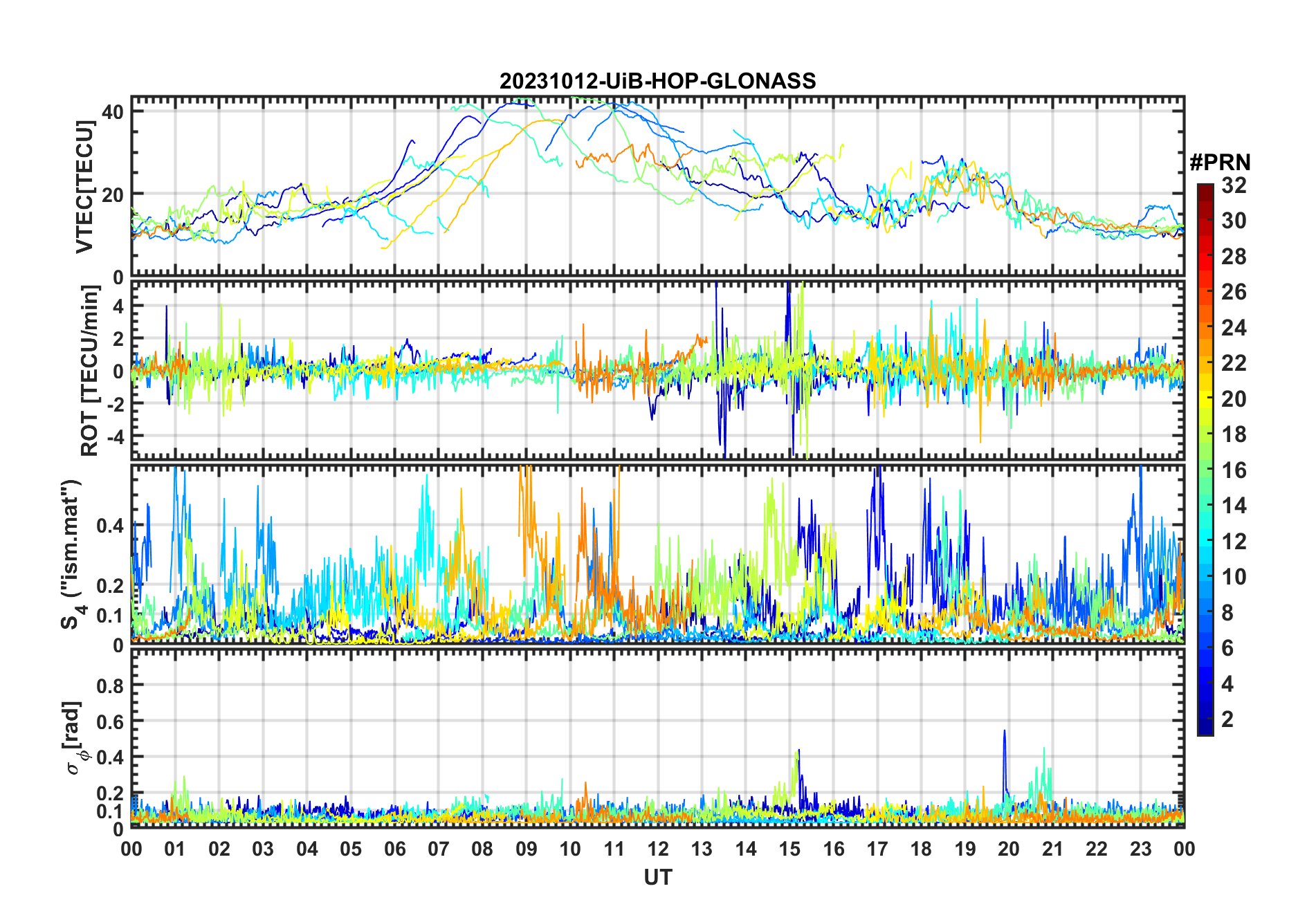Image resolution: width=1316 pixels, height=920 pixels.
Task: Select colorbar tick label 26
Action: pyautogui.click(x=1234, y=292)
